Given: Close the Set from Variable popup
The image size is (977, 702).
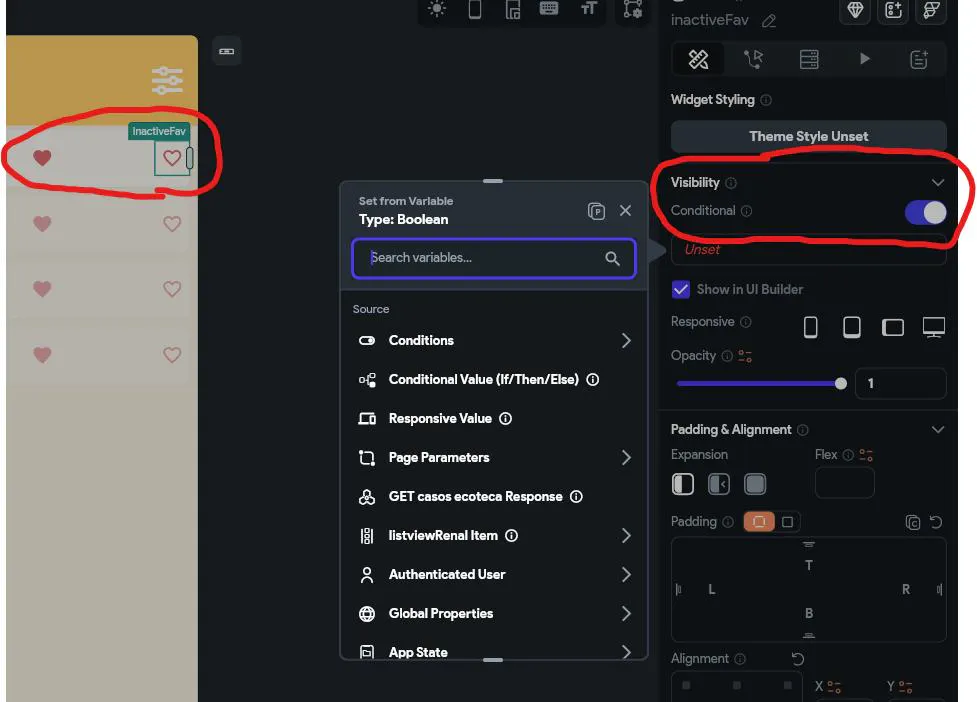Looking at the screenshot, I should point(625,211).
